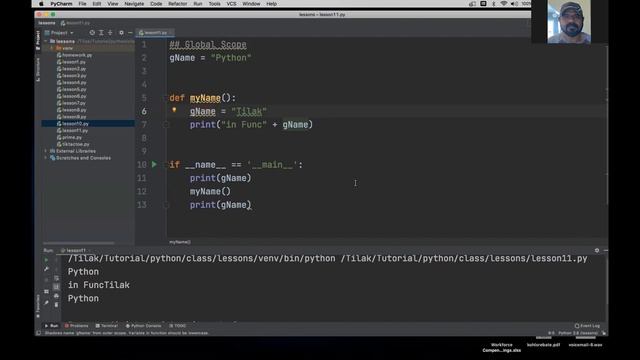Open the Terminal tool window

(x=107, y=326)
